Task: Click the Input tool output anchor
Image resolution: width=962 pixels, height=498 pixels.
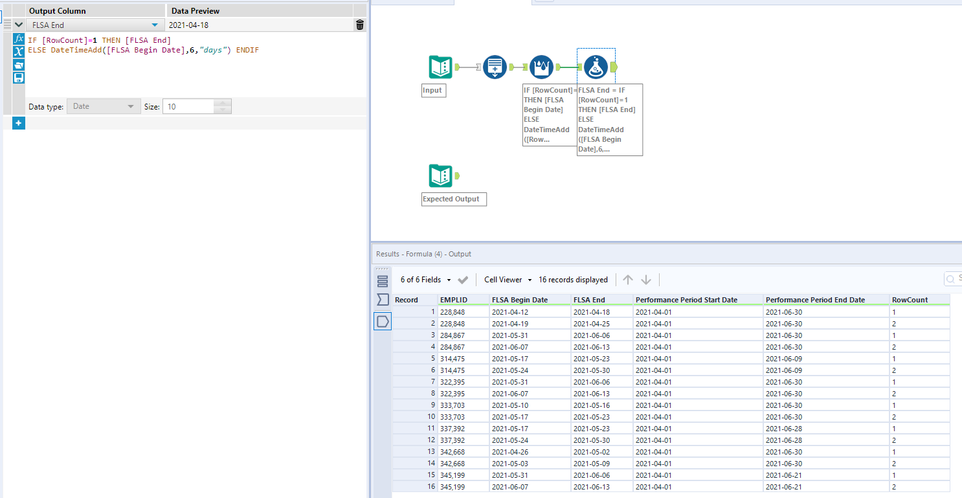Action: (457, 67)
